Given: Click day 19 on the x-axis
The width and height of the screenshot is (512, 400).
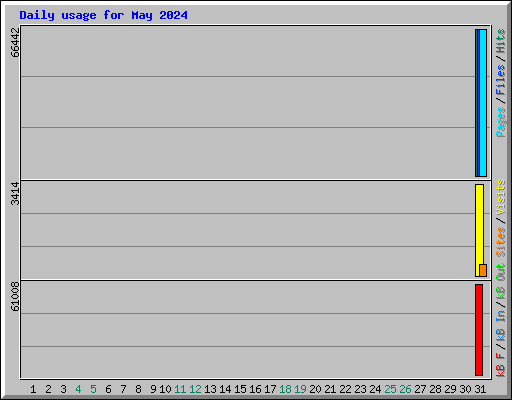Looking at the screenshot, I should (300, 389).
